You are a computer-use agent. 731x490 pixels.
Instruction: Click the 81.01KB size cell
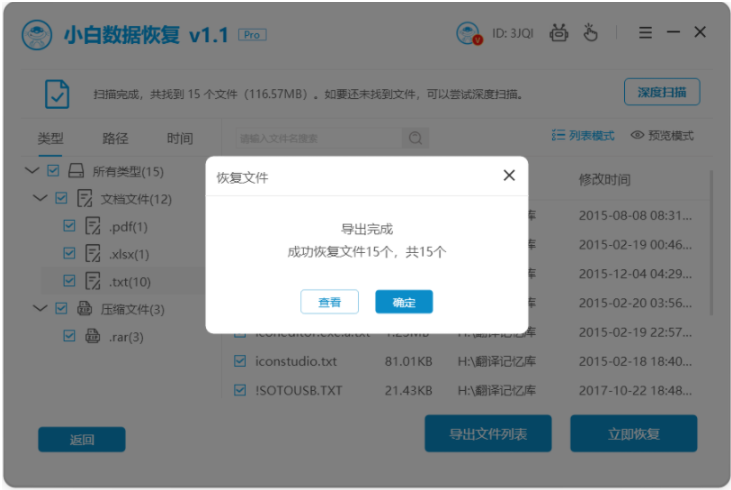coord(408,361)
